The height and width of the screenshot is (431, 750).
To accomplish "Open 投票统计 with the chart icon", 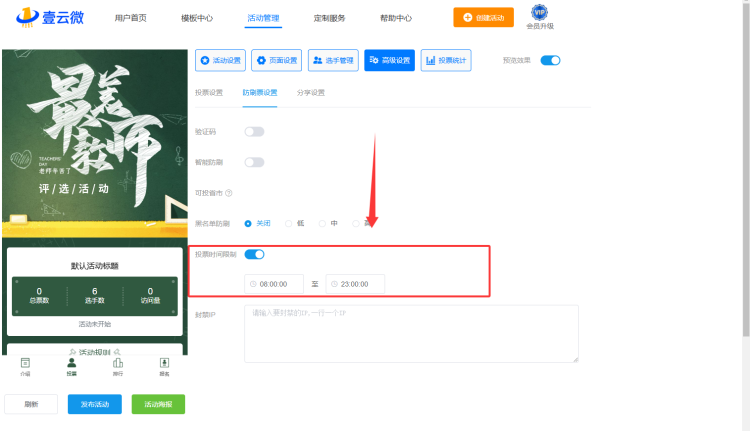I will point(446,60).
